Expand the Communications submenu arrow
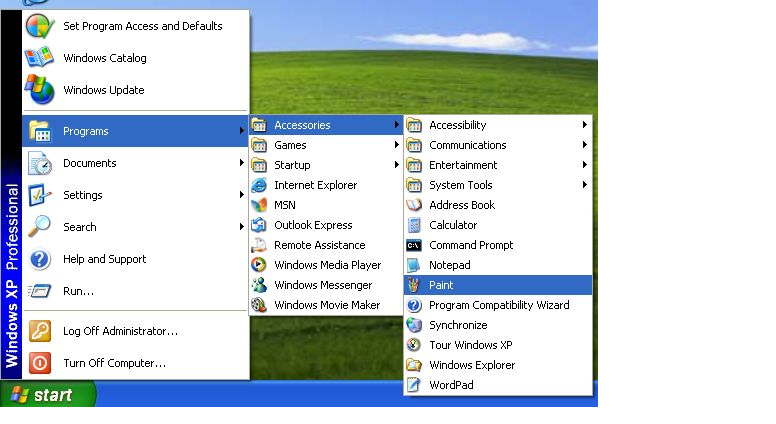776x424 pixels. 584,144
